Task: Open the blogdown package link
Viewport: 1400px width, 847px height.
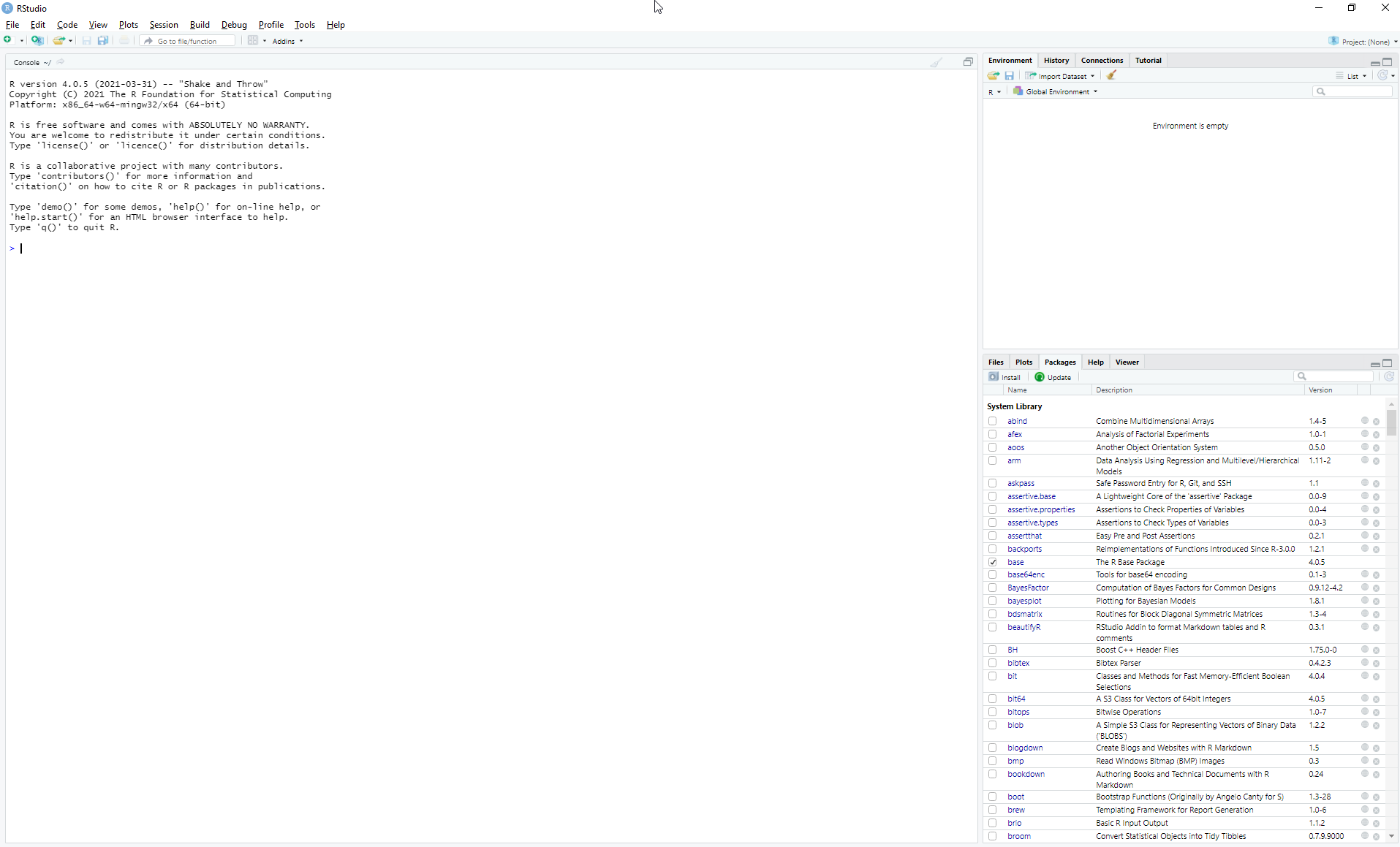Action: (1025, 748)
